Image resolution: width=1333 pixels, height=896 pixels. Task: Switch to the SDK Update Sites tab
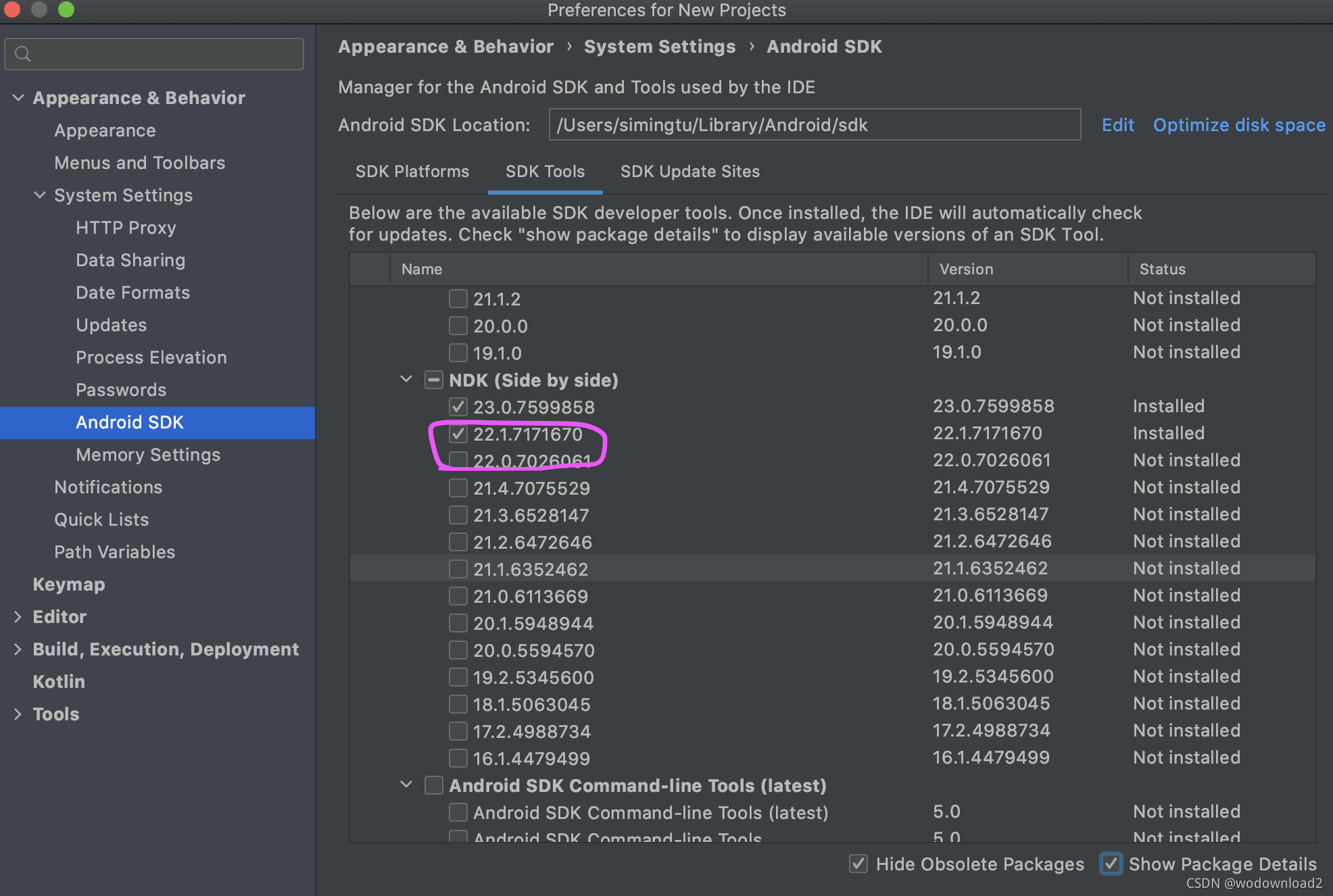point(690,172)
